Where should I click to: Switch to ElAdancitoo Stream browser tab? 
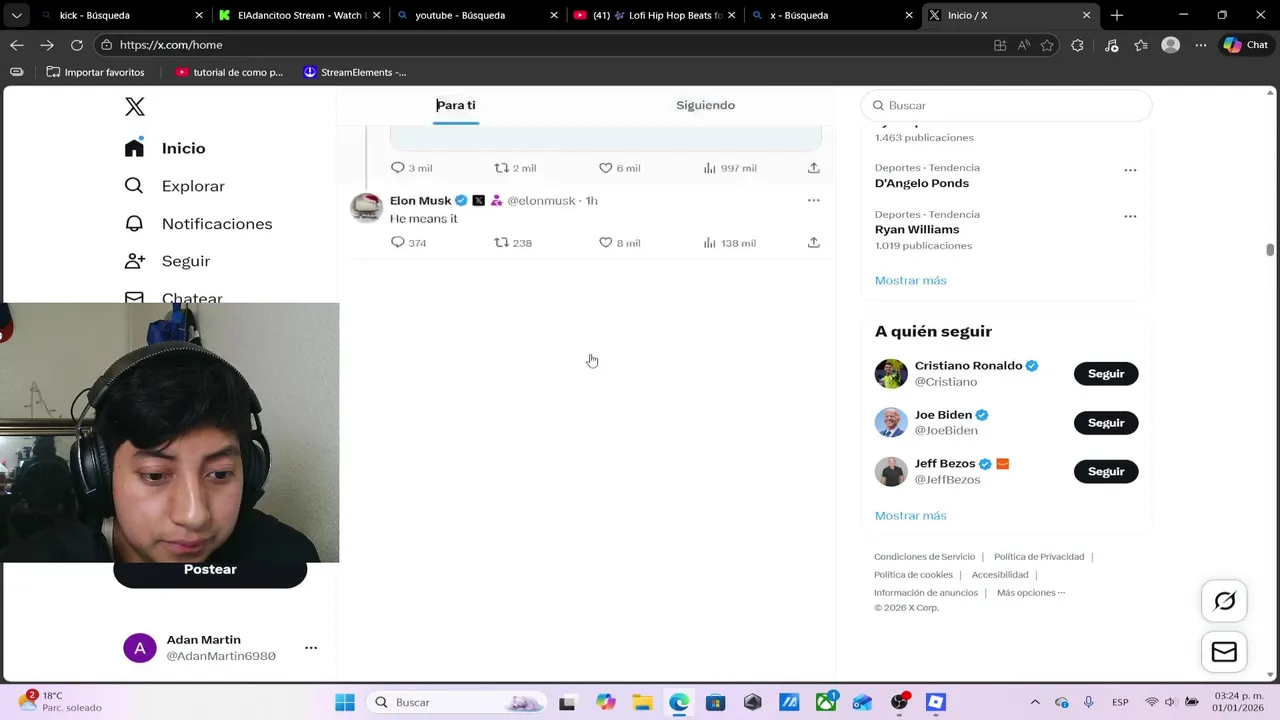point(298,15)
